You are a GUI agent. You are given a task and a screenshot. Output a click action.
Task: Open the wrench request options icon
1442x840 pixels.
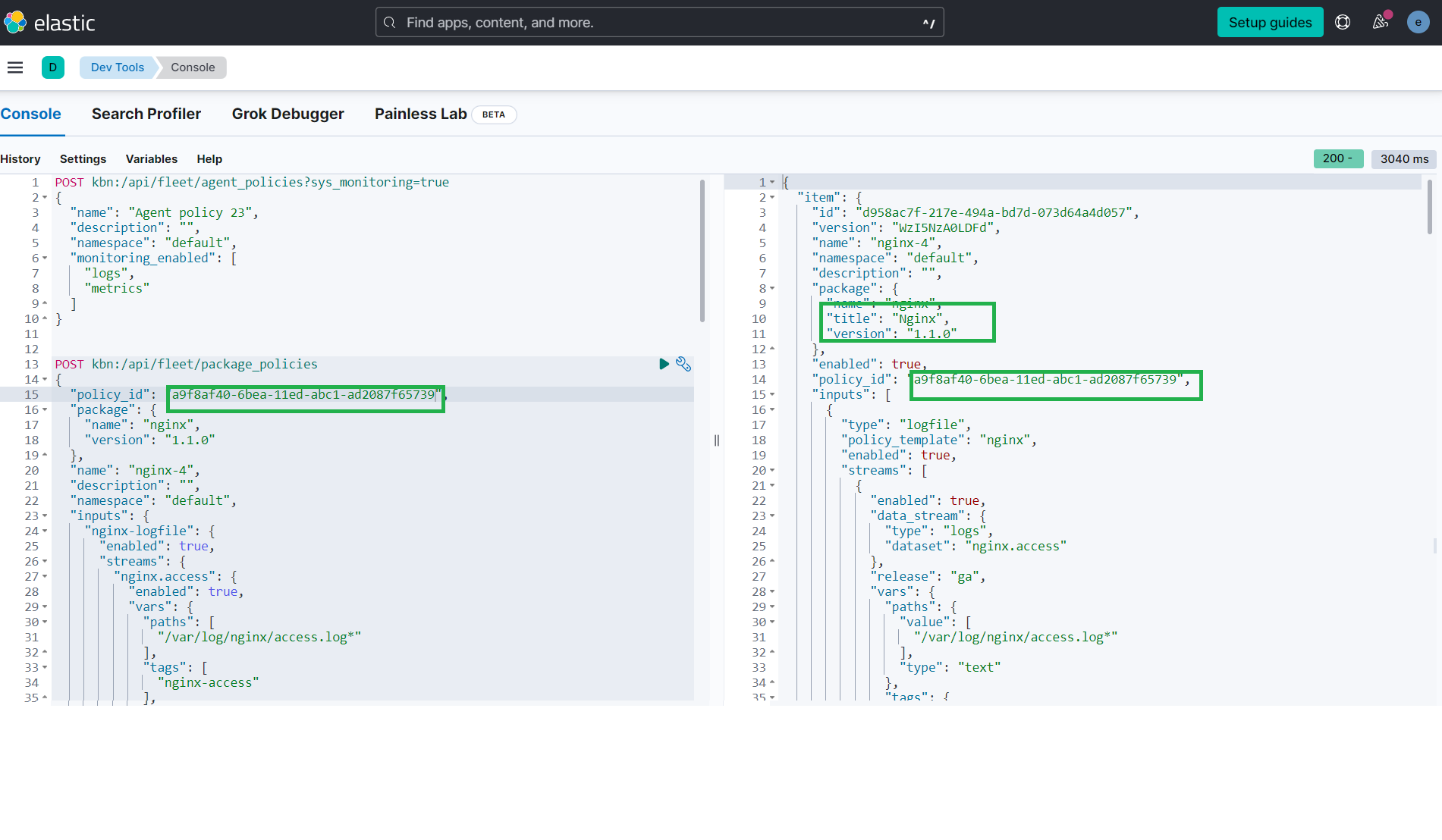[x=683, y=364]
